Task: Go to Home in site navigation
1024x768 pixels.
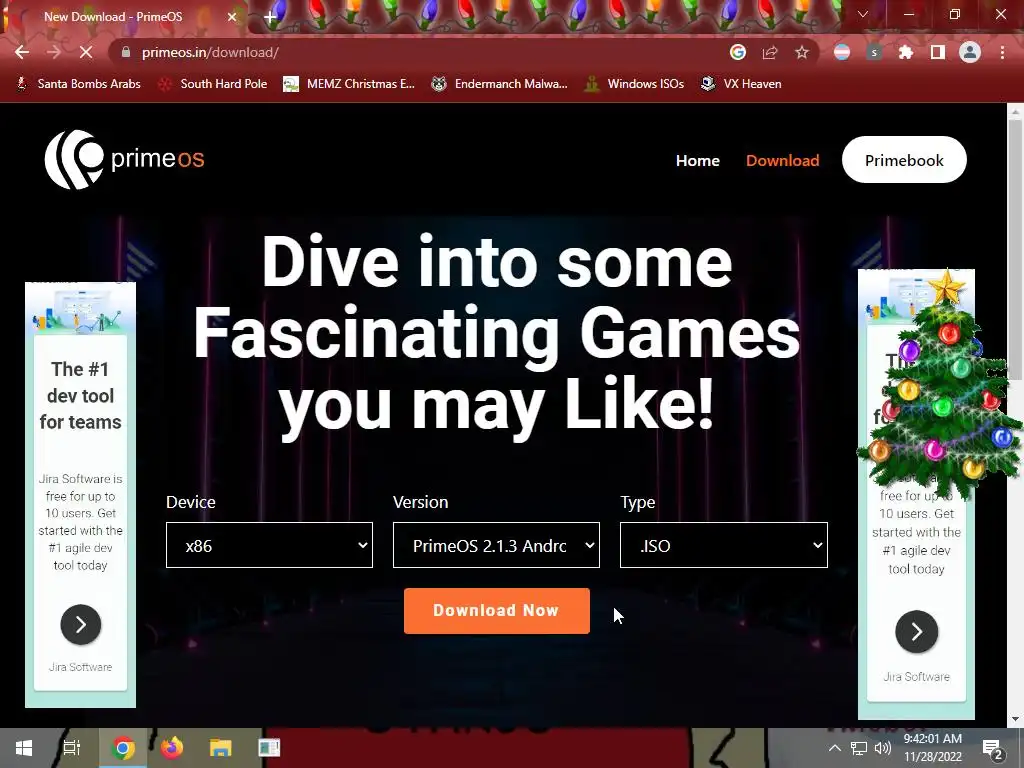Action: click(x=697, y=161)
